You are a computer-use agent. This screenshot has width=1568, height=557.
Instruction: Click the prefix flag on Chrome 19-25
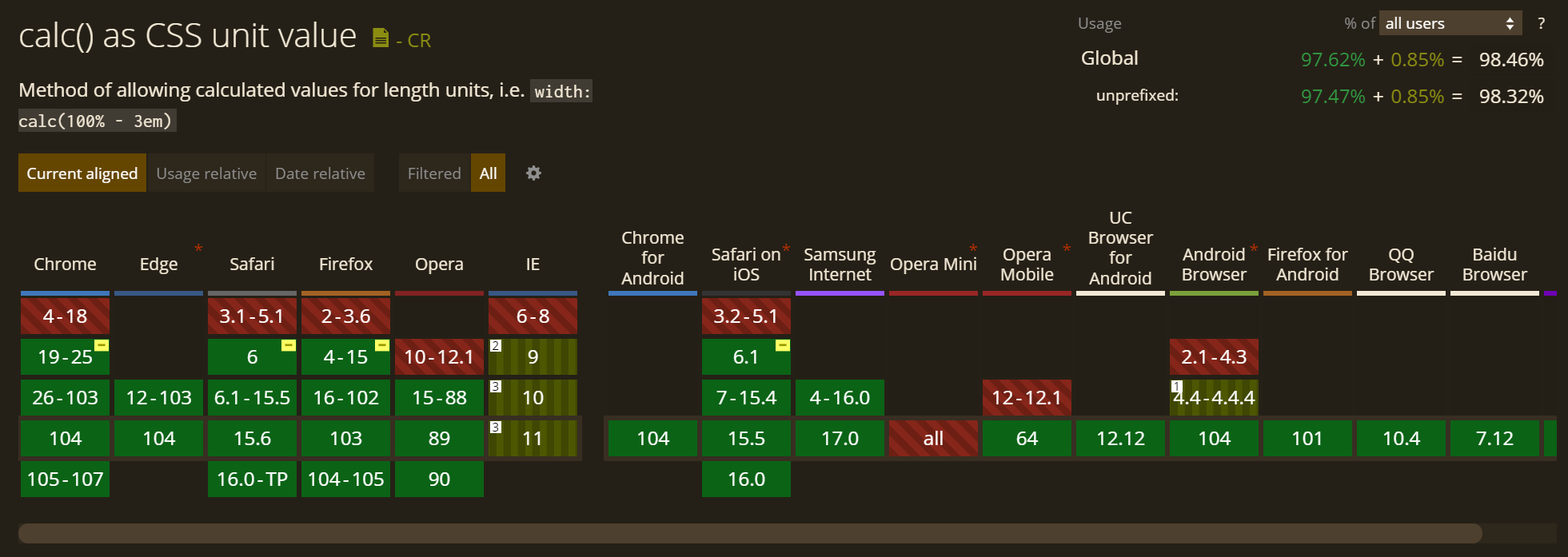pos(102,345)
